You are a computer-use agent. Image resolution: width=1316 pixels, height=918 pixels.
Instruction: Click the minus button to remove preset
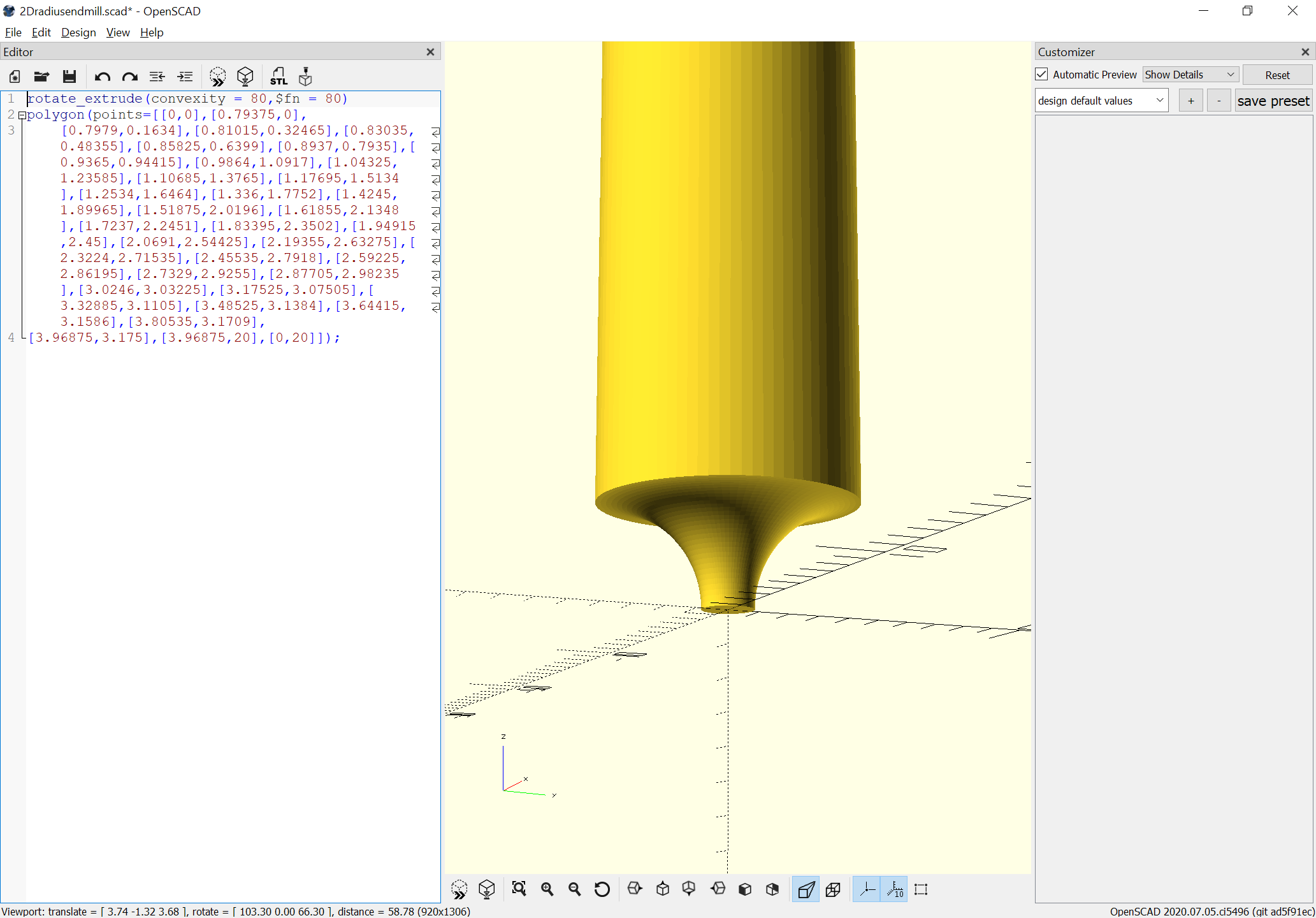tap(1218, 101)
